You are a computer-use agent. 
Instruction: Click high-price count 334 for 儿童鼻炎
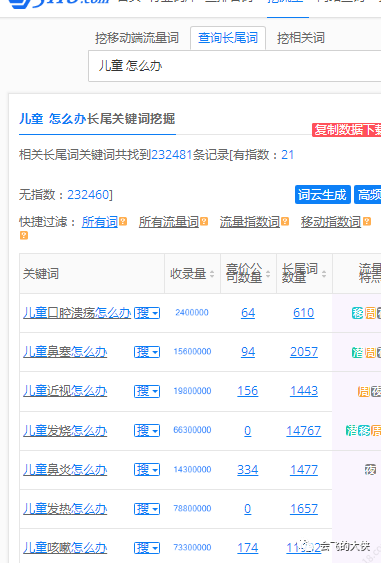(x=248, y=470)
